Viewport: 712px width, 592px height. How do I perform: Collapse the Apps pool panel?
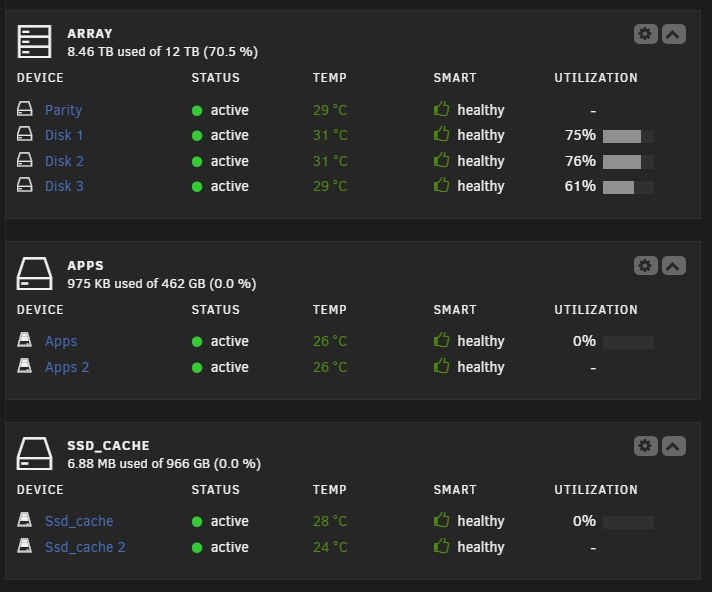(673, 265)
